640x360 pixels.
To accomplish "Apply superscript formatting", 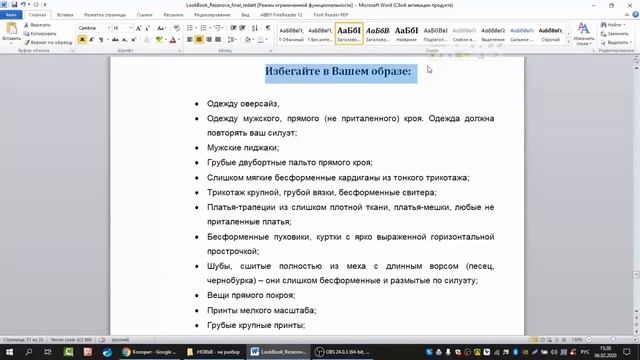I will point(133,40).
